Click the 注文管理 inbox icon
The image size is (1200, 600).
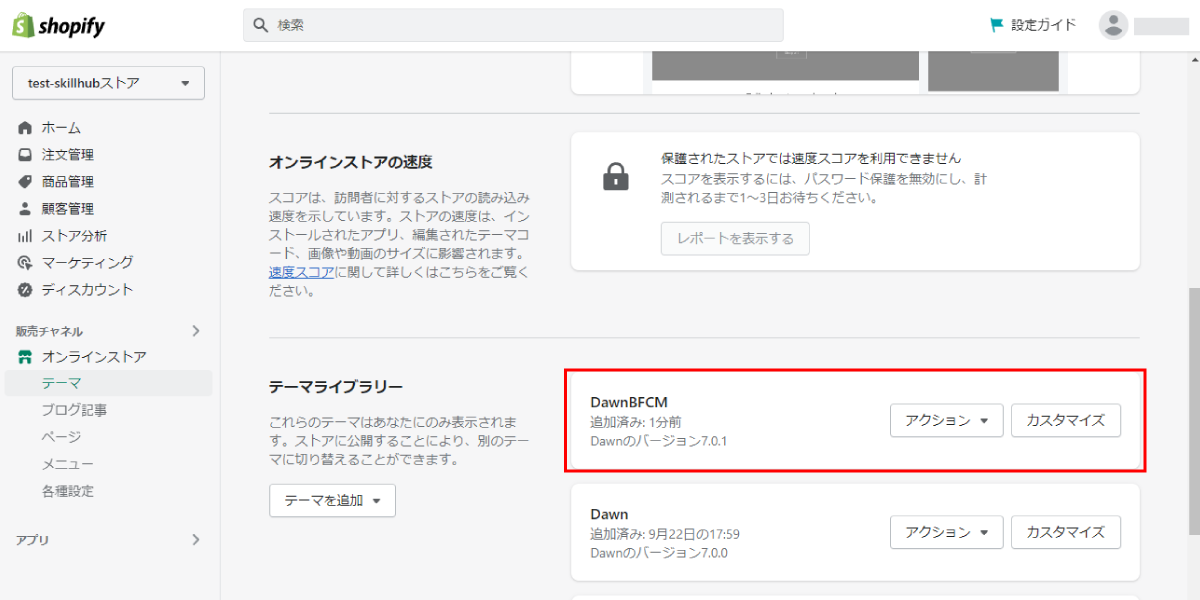point(25,155)
